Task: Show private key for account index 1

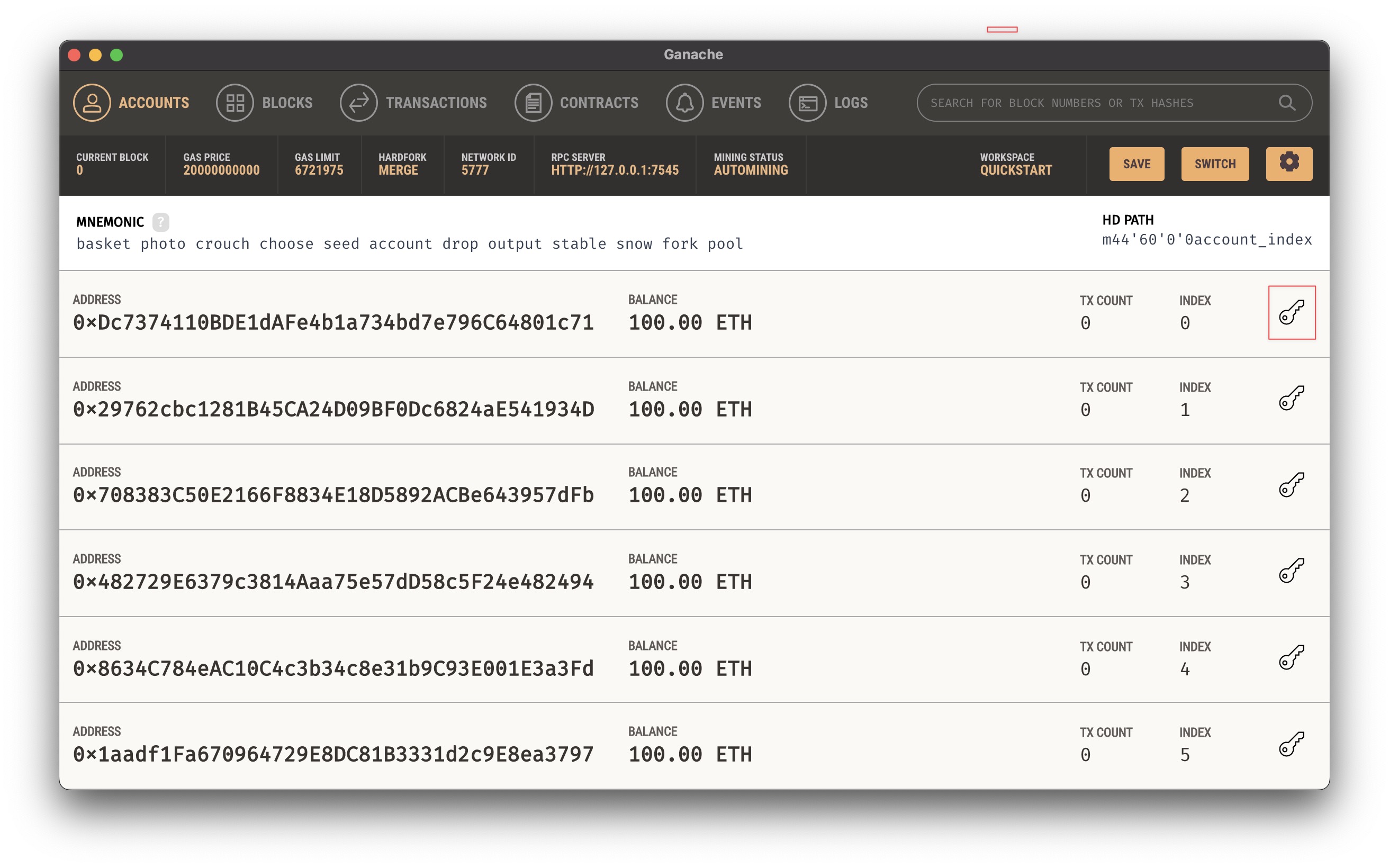Action: pyautogui.click(x=1292, y=398)
